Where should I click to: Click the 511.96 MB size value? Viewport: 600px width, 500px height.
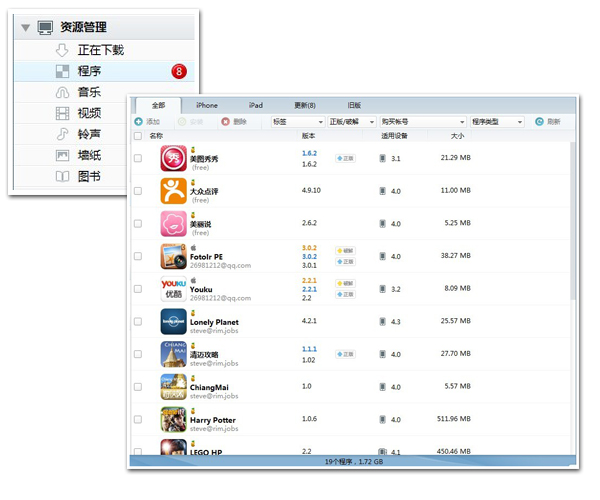(454, 419)
